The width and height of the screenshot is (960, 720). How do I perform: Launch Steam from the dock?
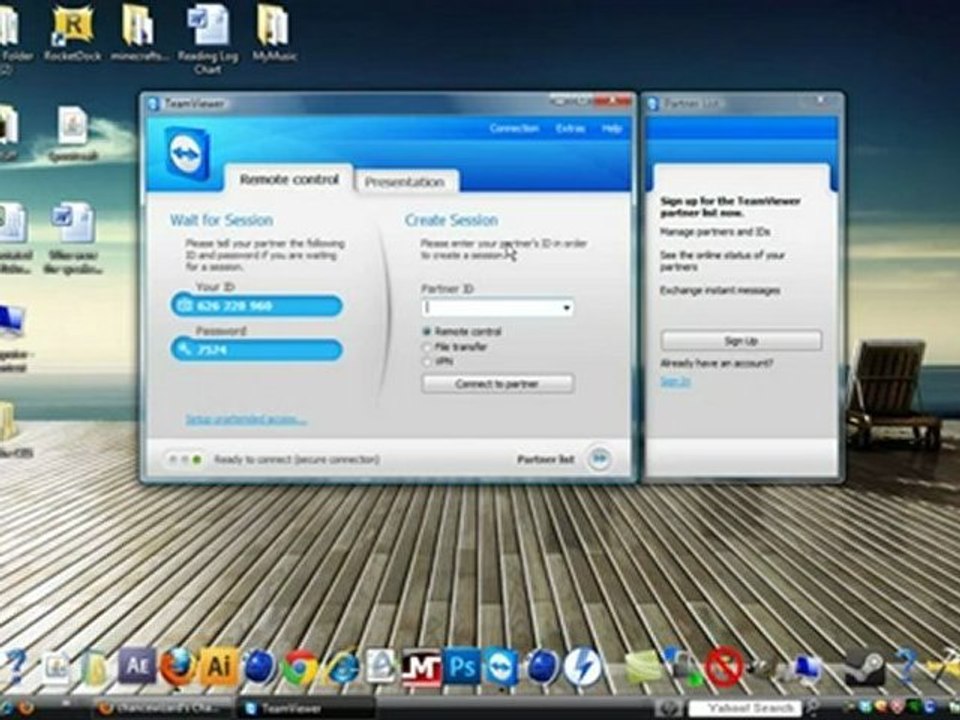point(864,667)
